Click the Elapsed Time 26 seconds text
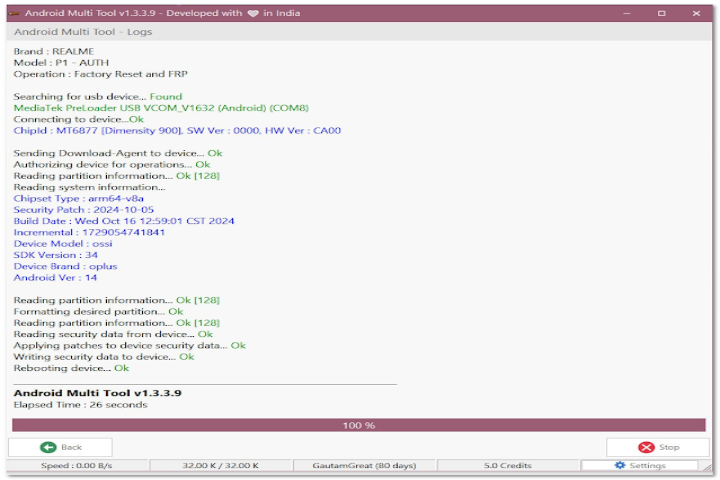720x480 pixels. pos(80,405)
